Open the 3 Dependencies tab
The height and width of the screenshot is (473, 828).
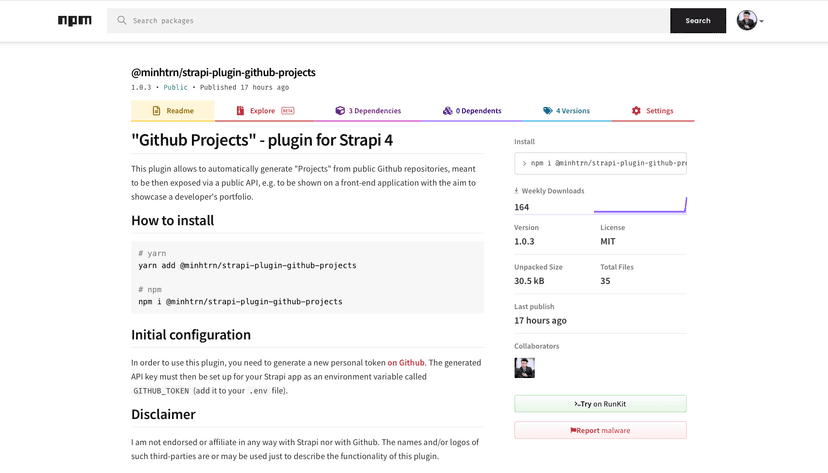coord(368,111)
